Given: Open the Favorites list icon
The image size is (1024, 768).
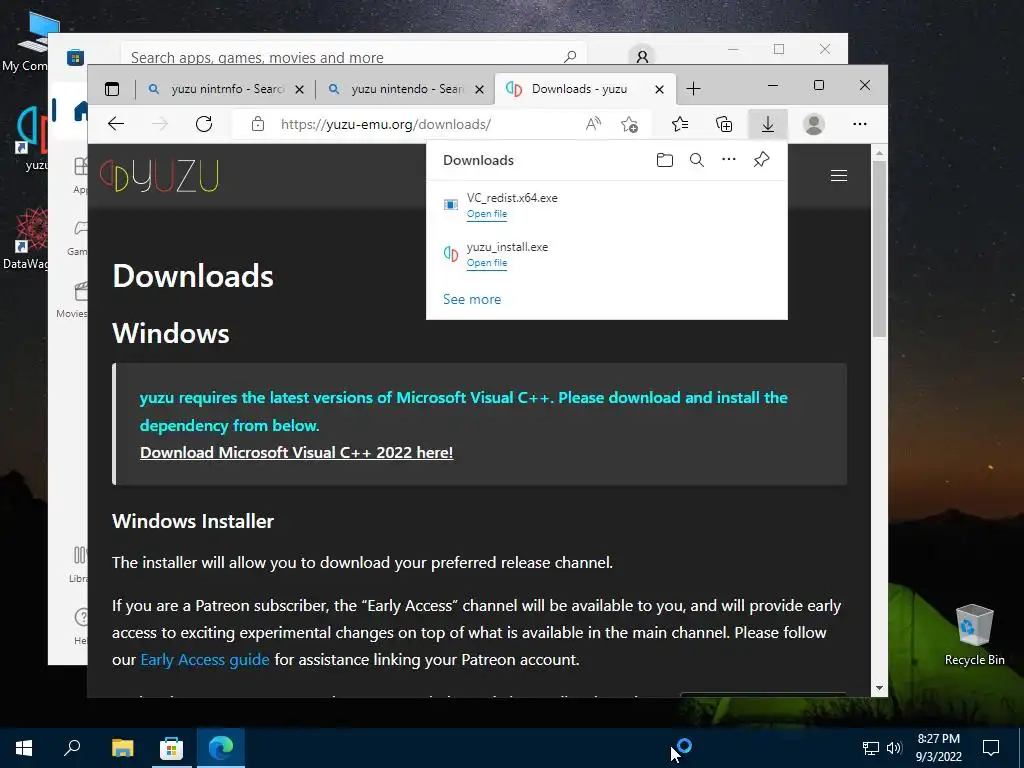Looking at the screenshot, I should [x=680, y=124].
